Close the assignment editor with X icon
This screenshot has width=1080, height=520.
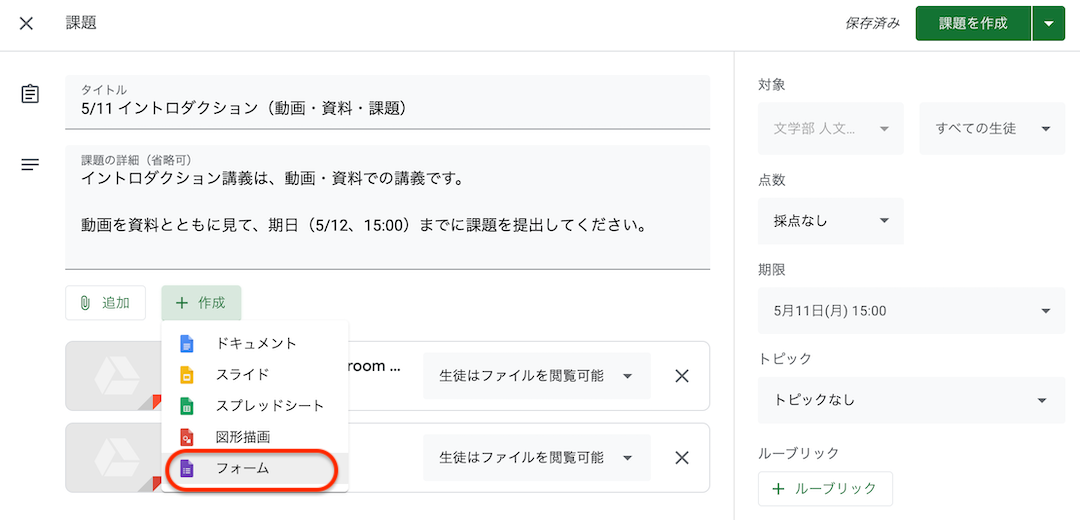tap(26, 23)
